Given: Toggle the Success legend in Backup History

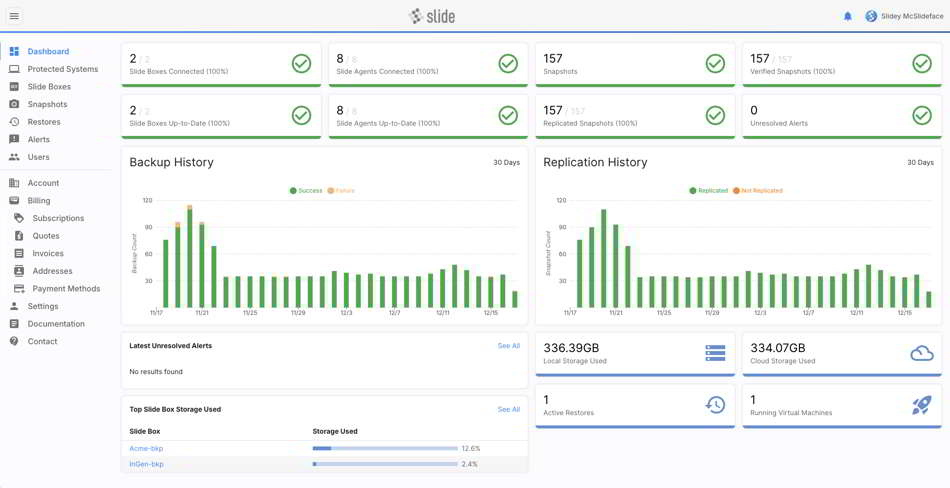Looking at the screenshot, I should pyautogui.click(x=306, y=190).
